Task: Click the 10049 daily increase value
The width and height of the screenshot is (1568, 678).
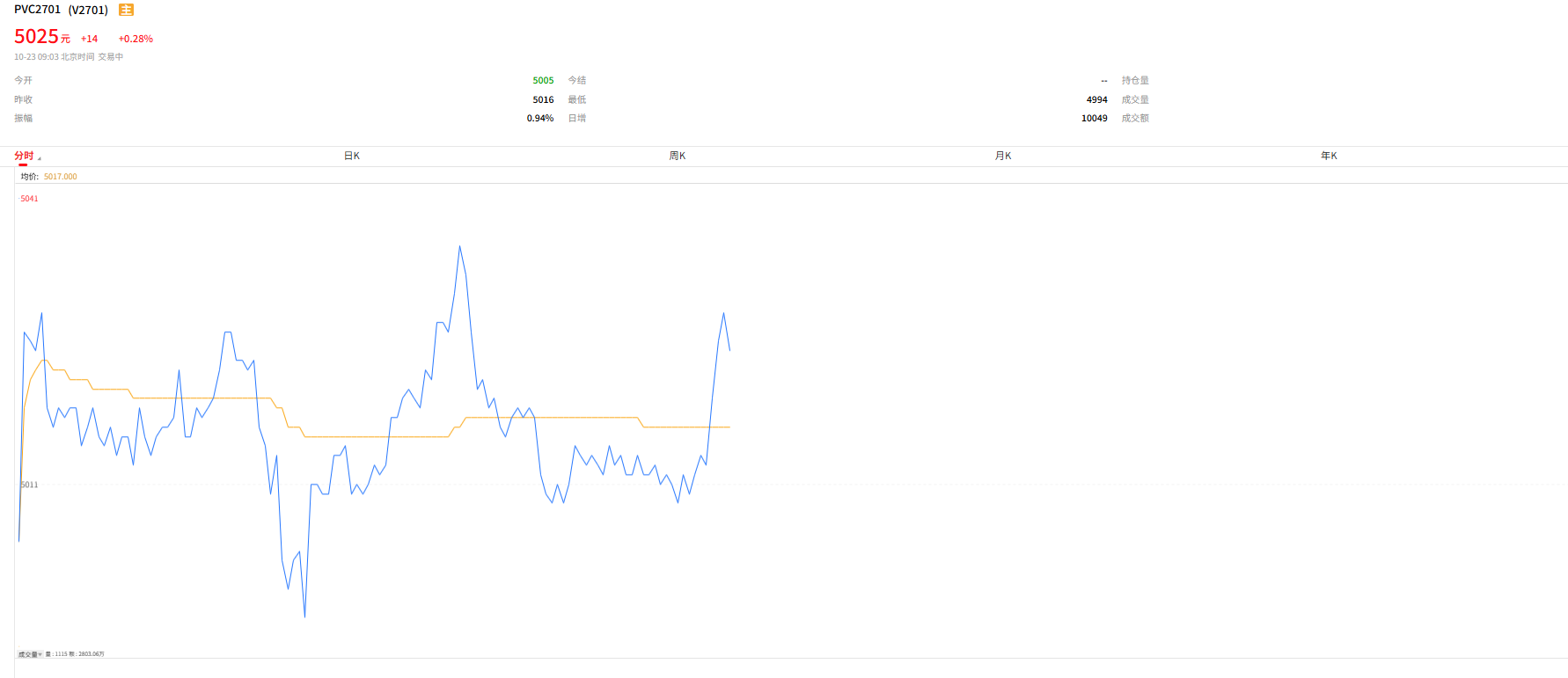Action: pyautogui.click(x=1095, y=118)
